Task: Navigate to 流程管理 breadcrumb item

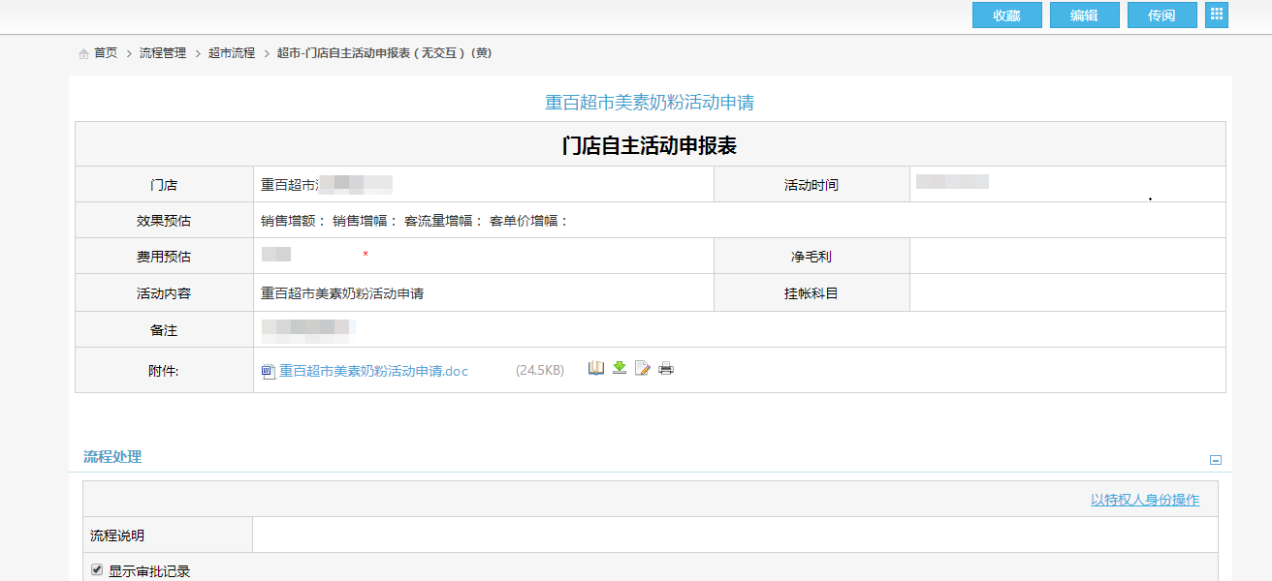Action: [162, 53]
